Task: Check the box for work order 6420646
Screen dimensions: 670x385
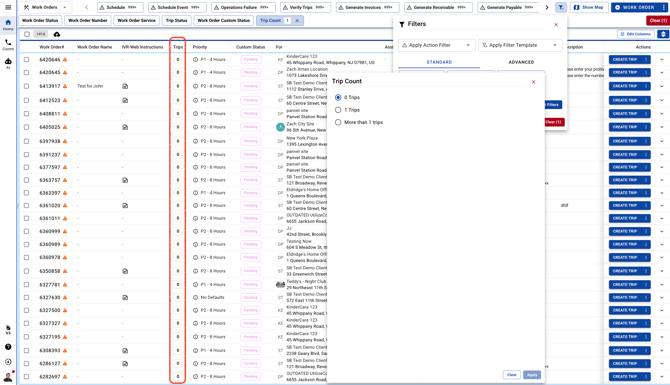Action: point(26,60)
